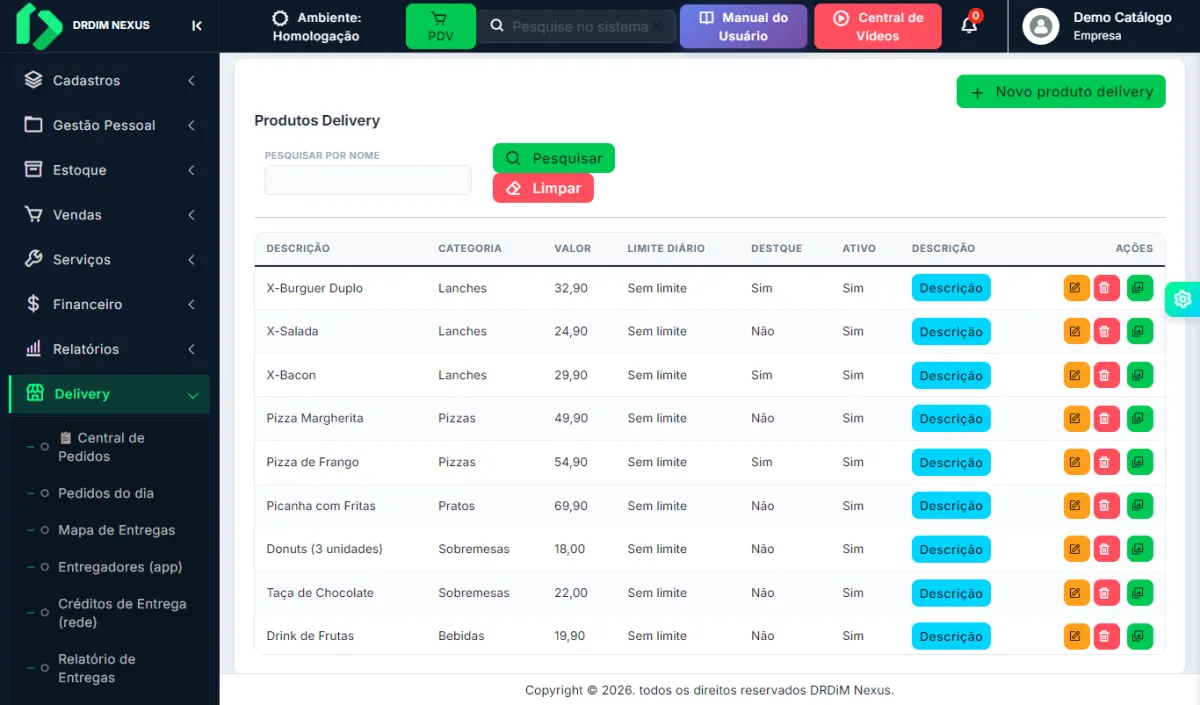Expand the Cadastros menu
The image size is (1200, 705).
point(110,80)
